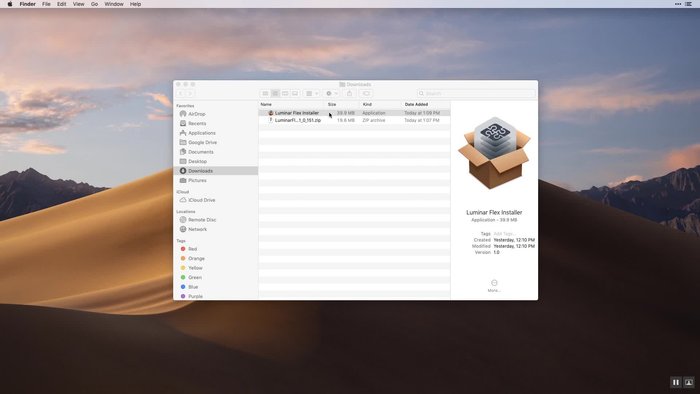
Task: Open Recents in the sidebar
Action: [x=197, y=124]
